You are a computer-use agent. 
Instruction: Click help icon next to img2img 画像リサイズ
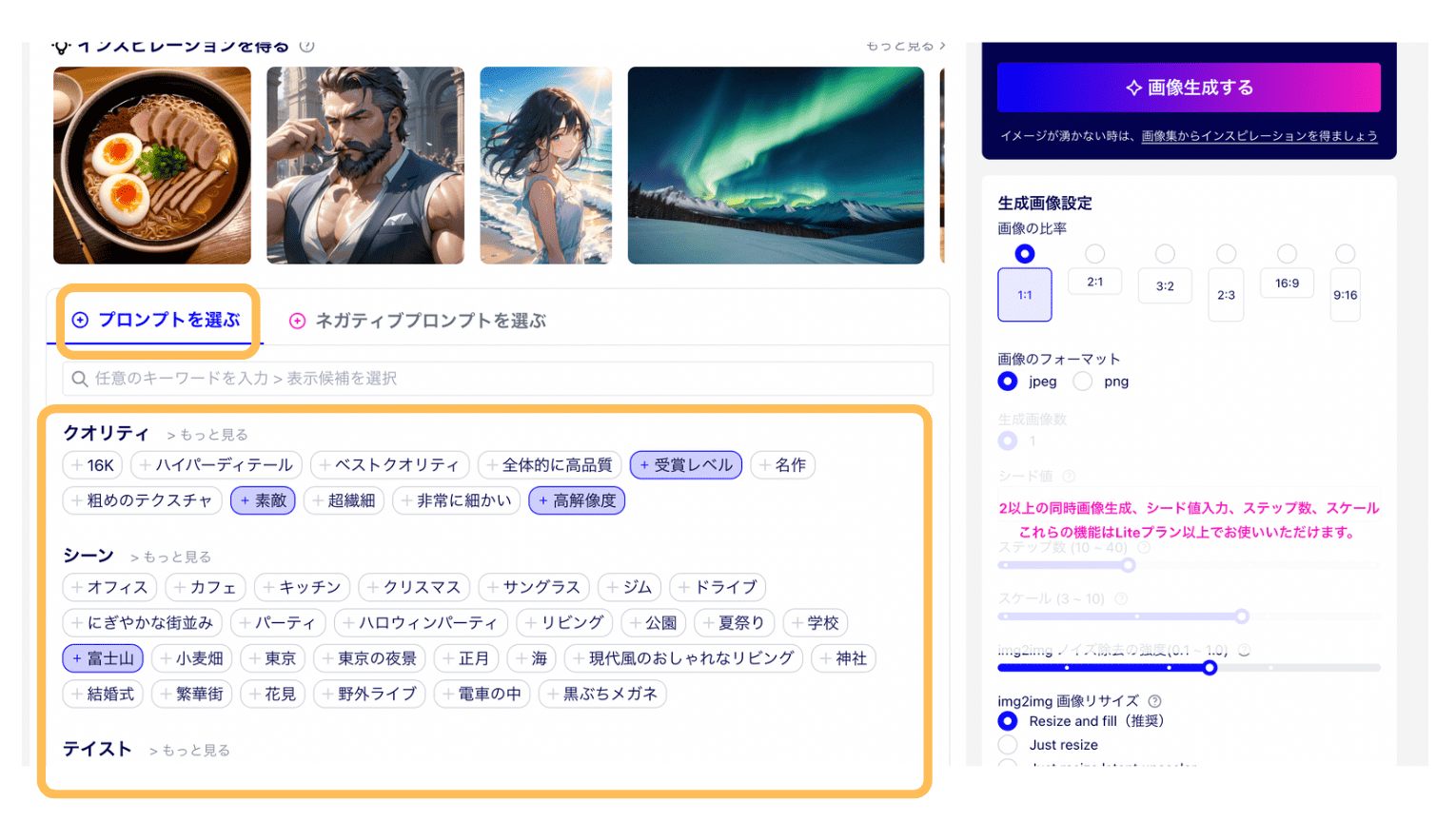point(1154,701)
